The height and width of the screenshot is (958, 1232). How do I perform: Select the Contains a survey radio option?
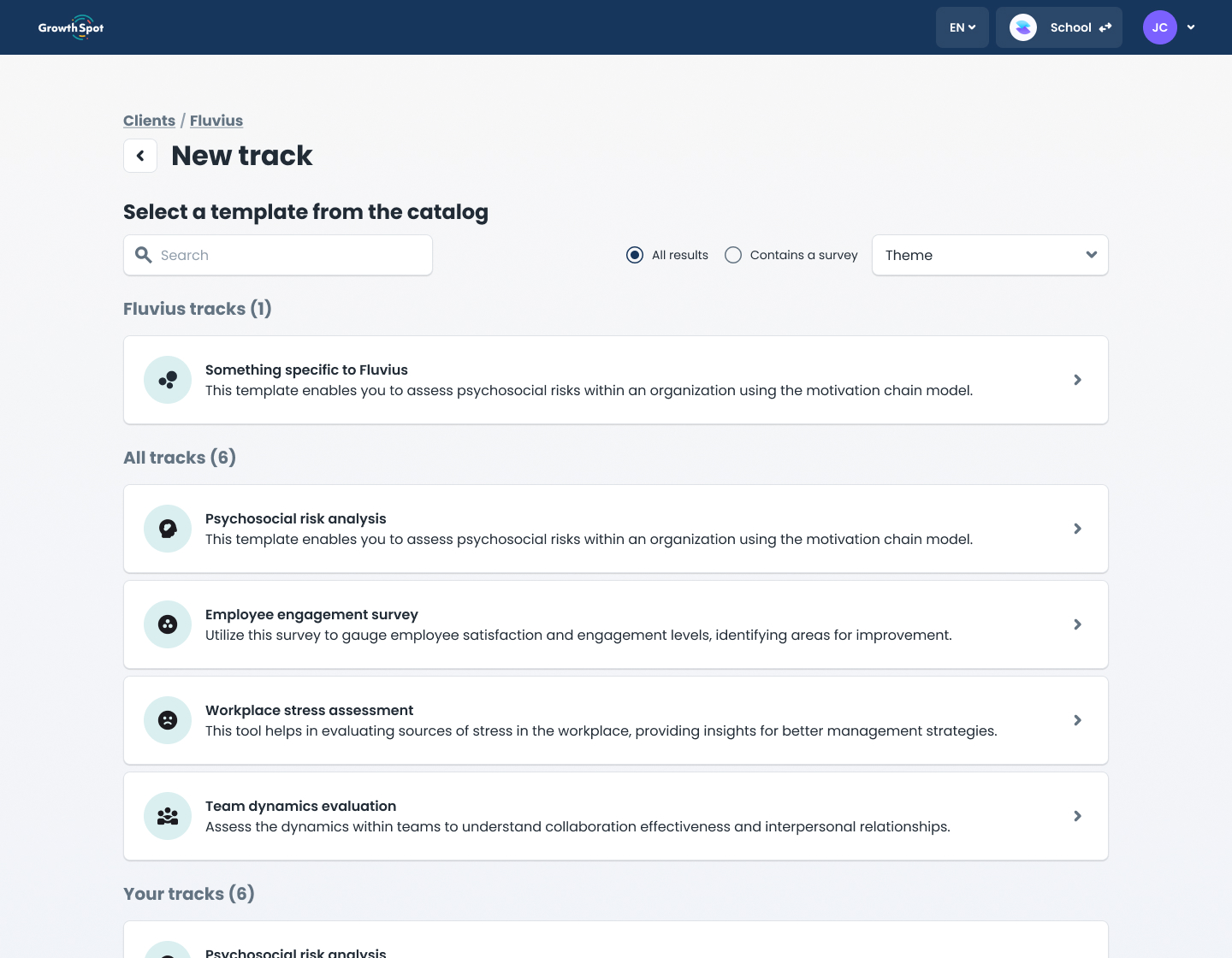pos(733,255)
